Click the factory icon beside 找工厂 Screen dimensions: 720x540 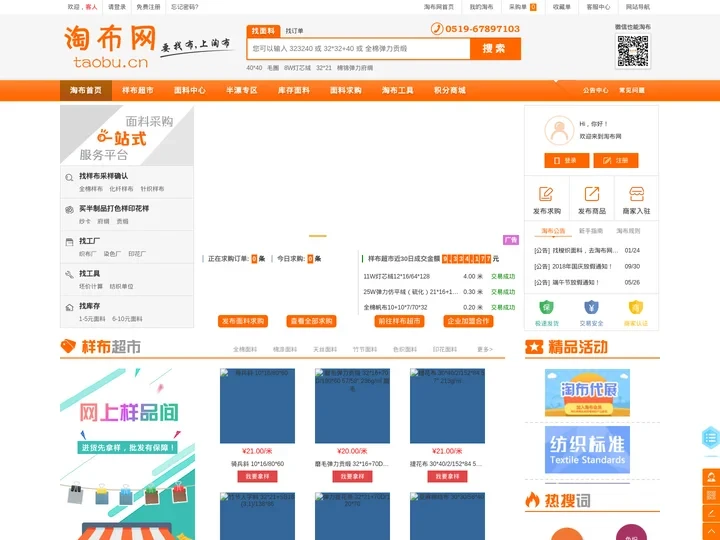[x=69, y=242]
